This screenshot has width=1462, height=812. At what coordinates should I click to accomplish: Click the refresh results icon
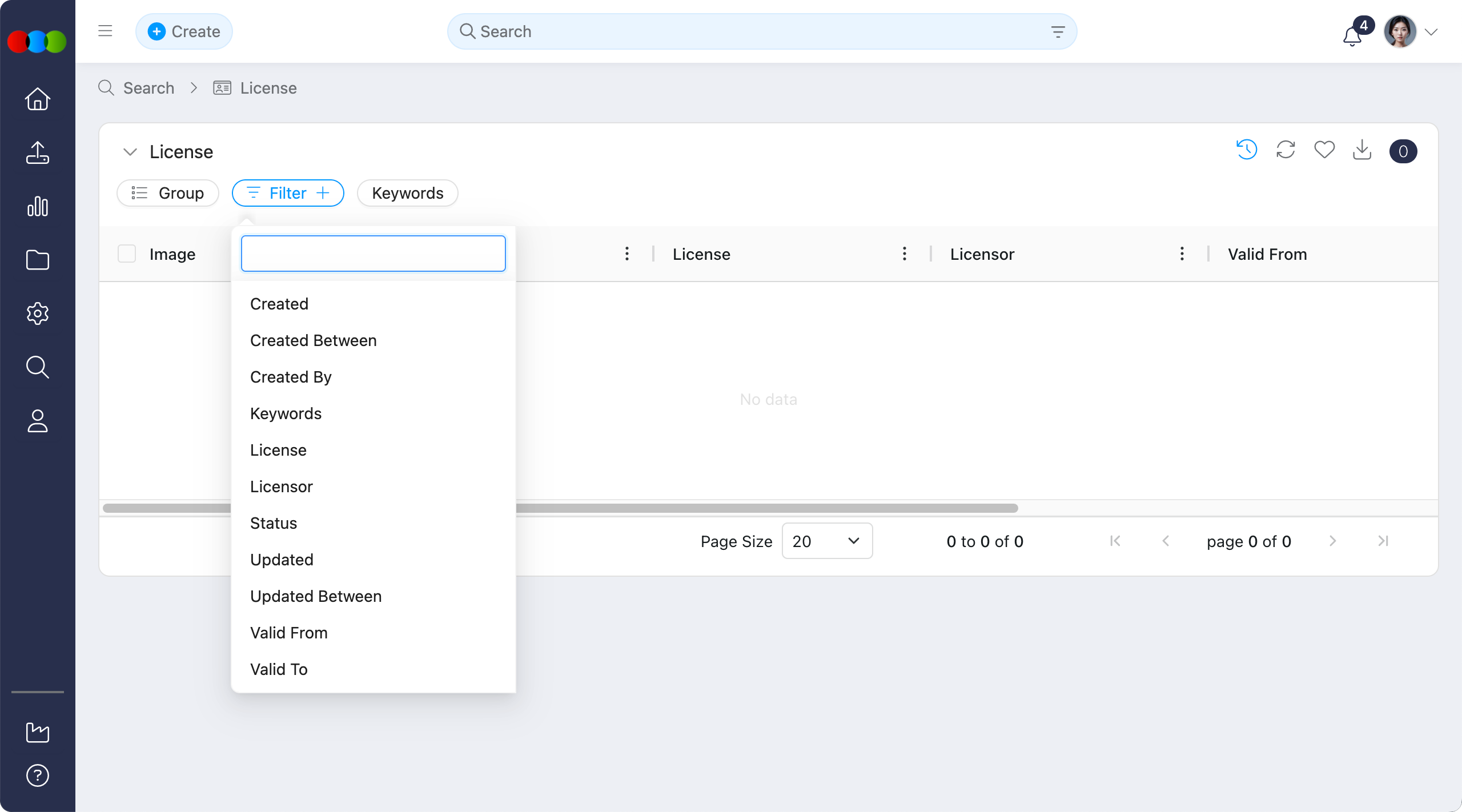click(x=1286, y=150)
